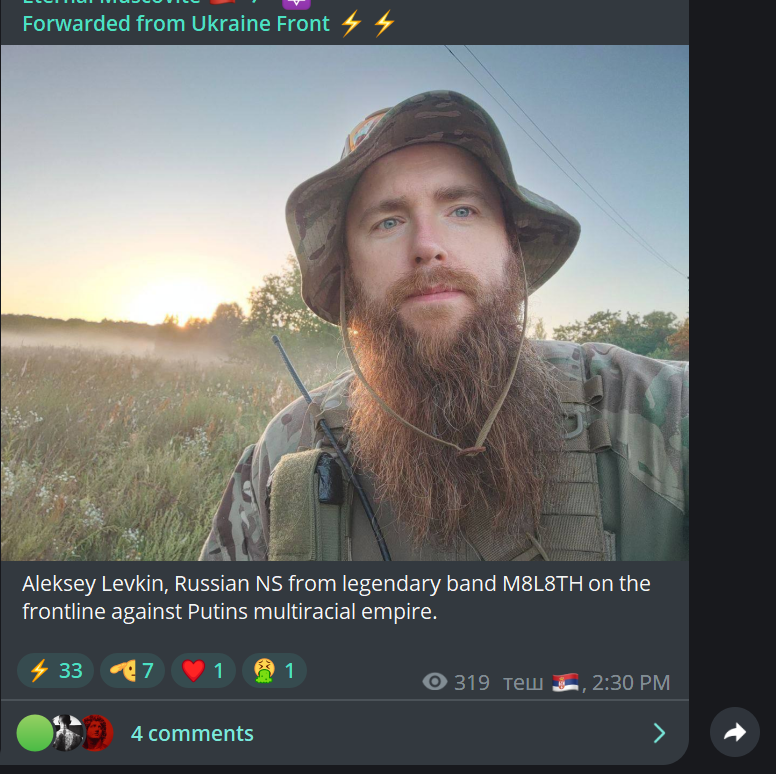Click the Serbian flag emoji in signature
Image resolution: width=776 pixels, height=774 pixels.
(x=565, y=682)
